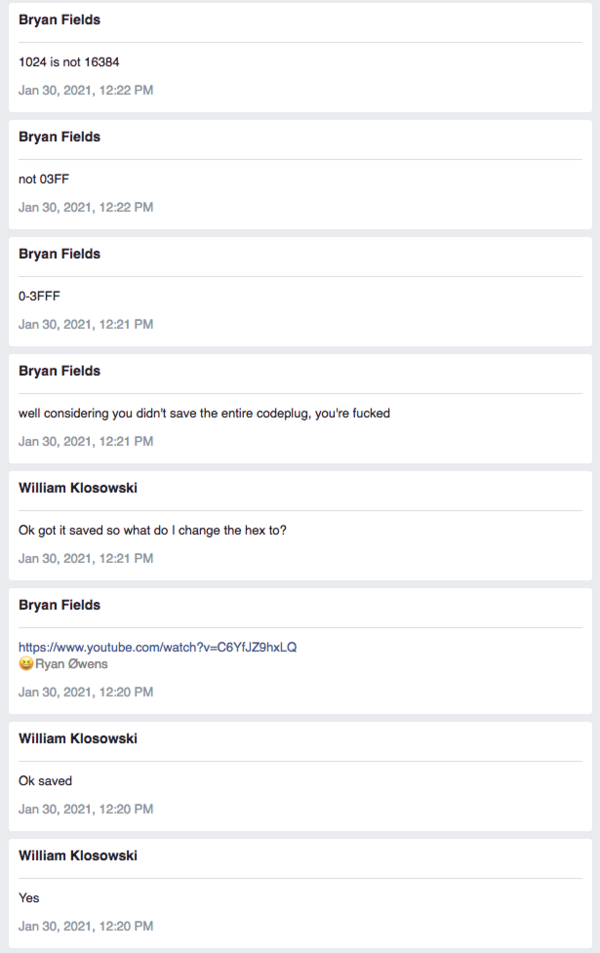
Task: Open the YouTube video link
Action: tap(157, 647)
